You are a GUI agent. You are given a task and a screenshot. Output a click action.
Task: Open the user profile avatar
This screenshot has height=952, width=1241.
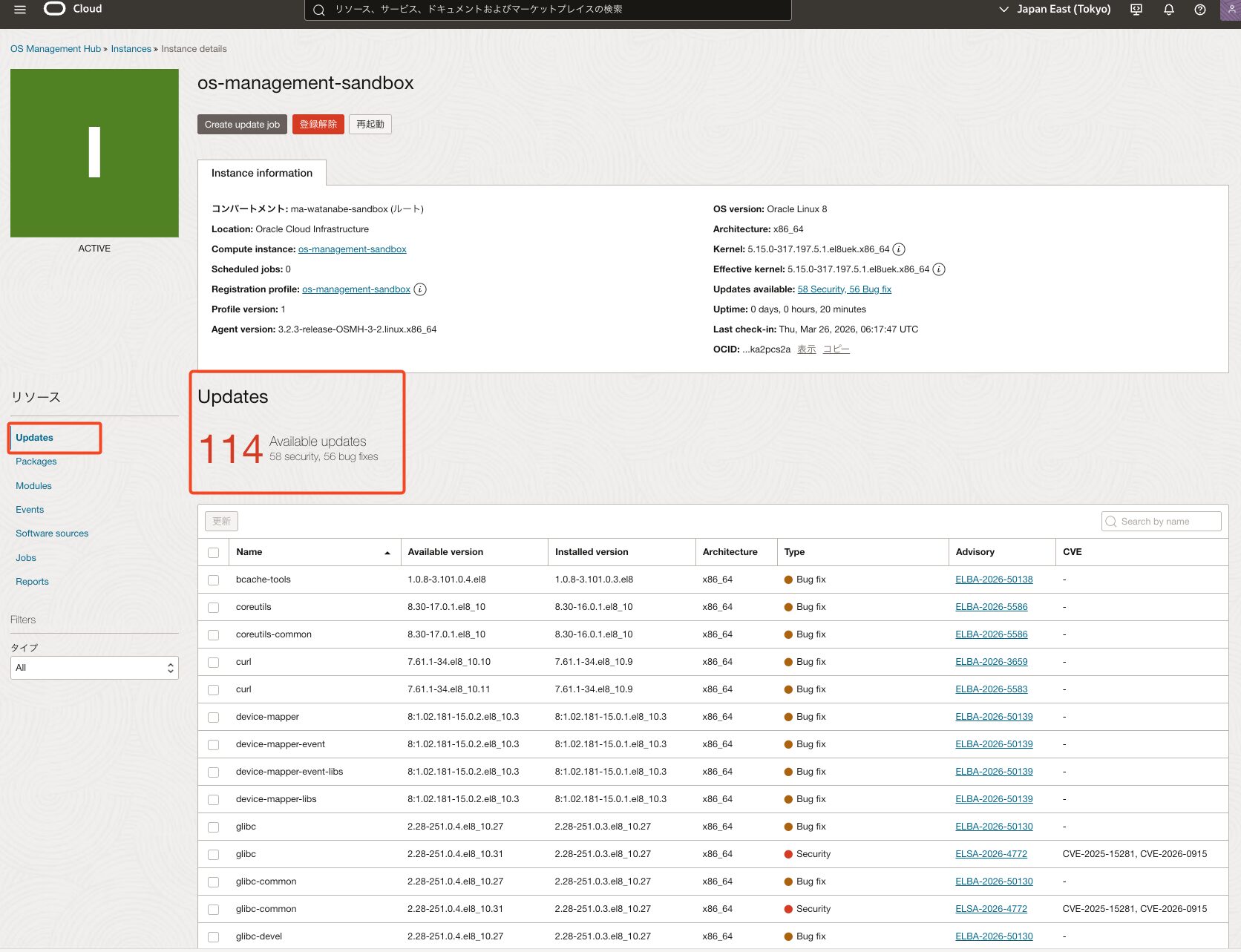[1230, 10]
